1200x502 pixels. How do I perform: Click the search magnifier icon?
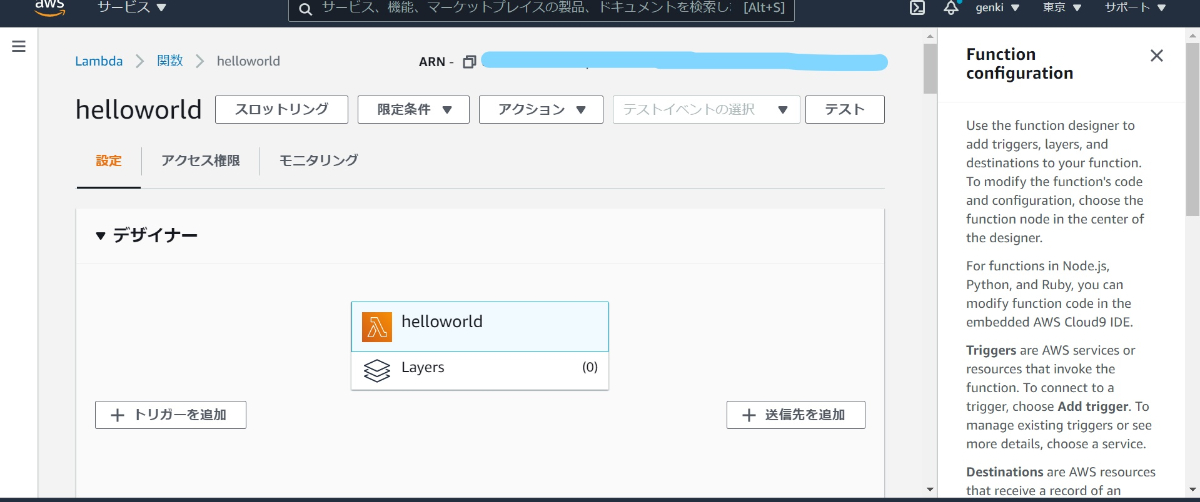tap(305, 8)
